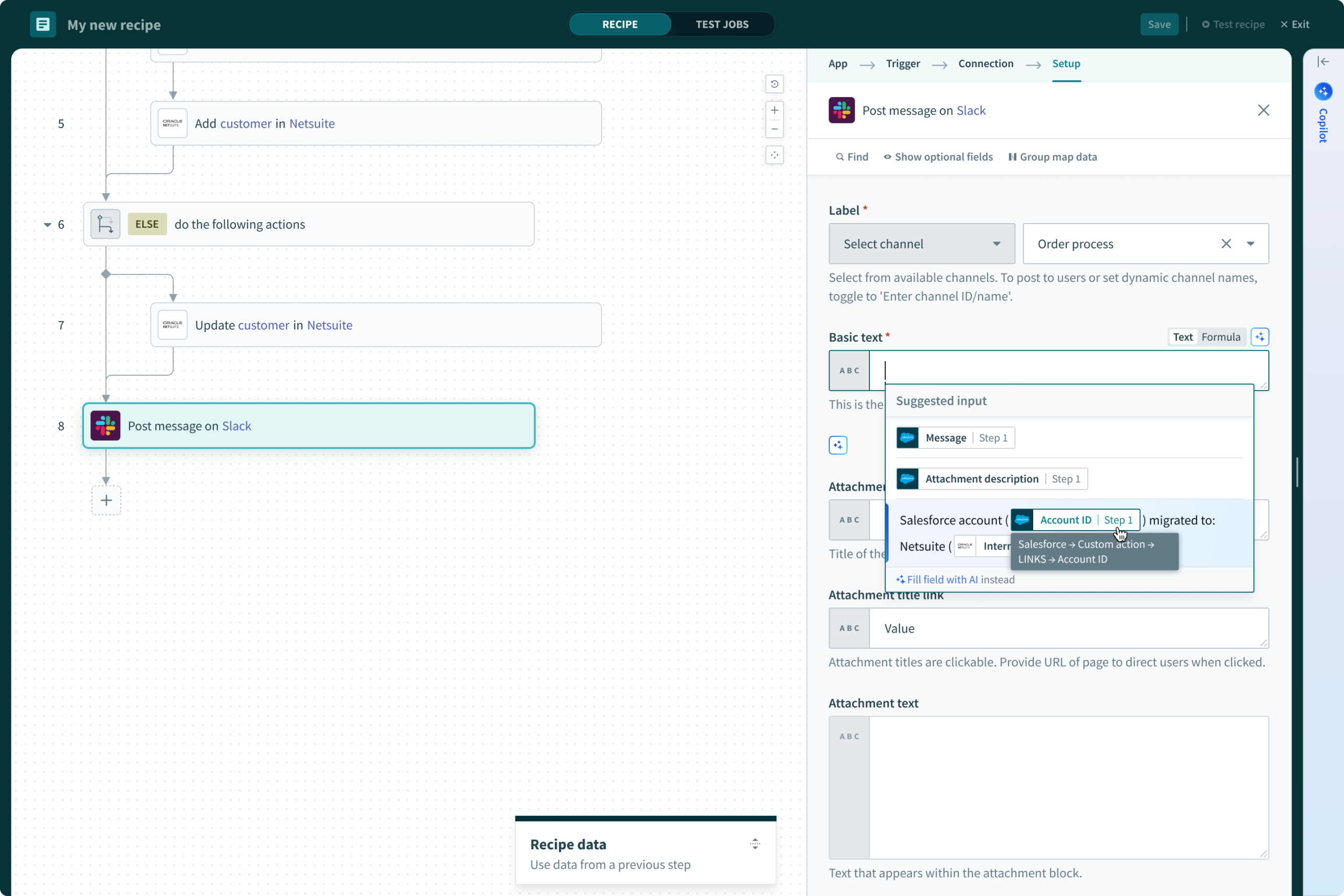The image size is (1344, 896).
Task: Open the Select channel dropdown
Action: 922,244
